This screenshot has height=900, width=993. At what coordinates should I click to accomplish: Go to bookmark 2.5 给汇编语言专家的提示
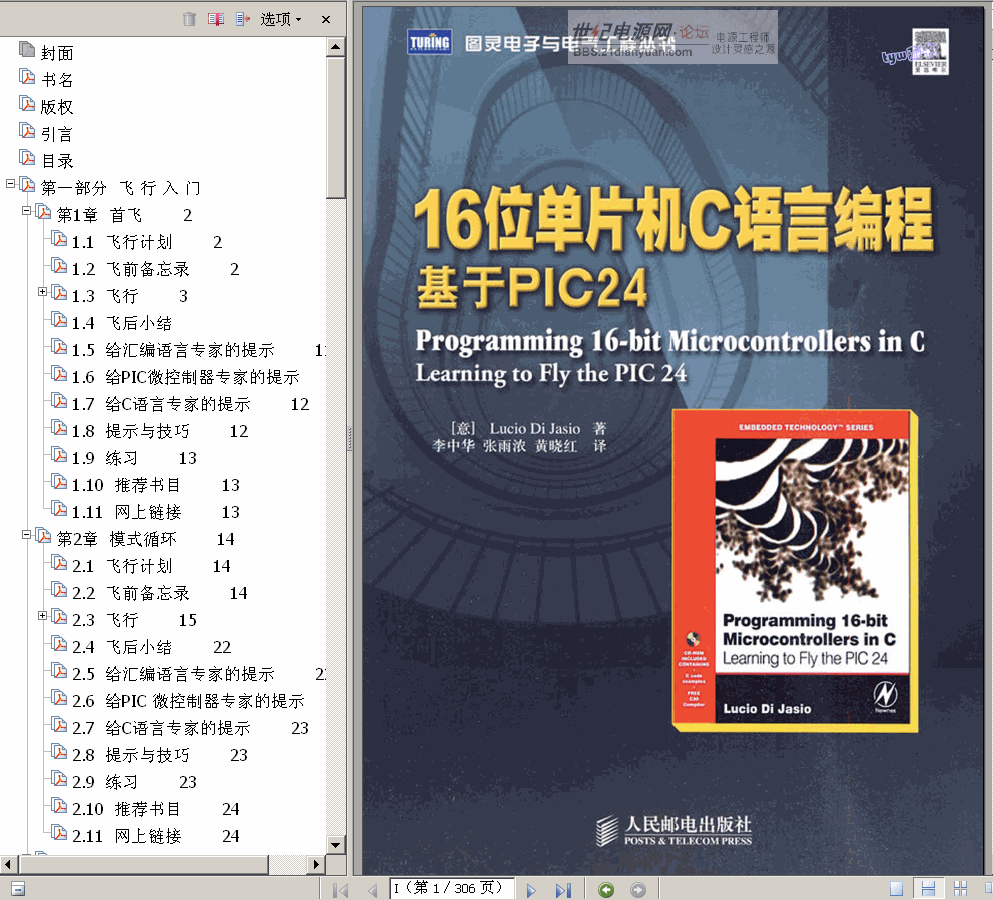point(173,674)
